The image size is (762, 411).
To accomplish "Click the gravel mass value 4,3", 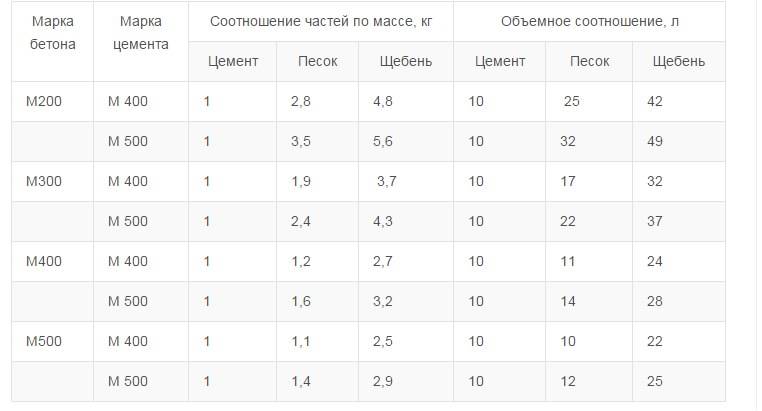I will tap(383, 222).
